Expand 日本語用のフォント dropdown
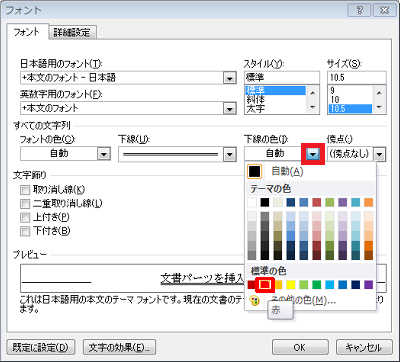The image size is (400, 362). [229, 78]
